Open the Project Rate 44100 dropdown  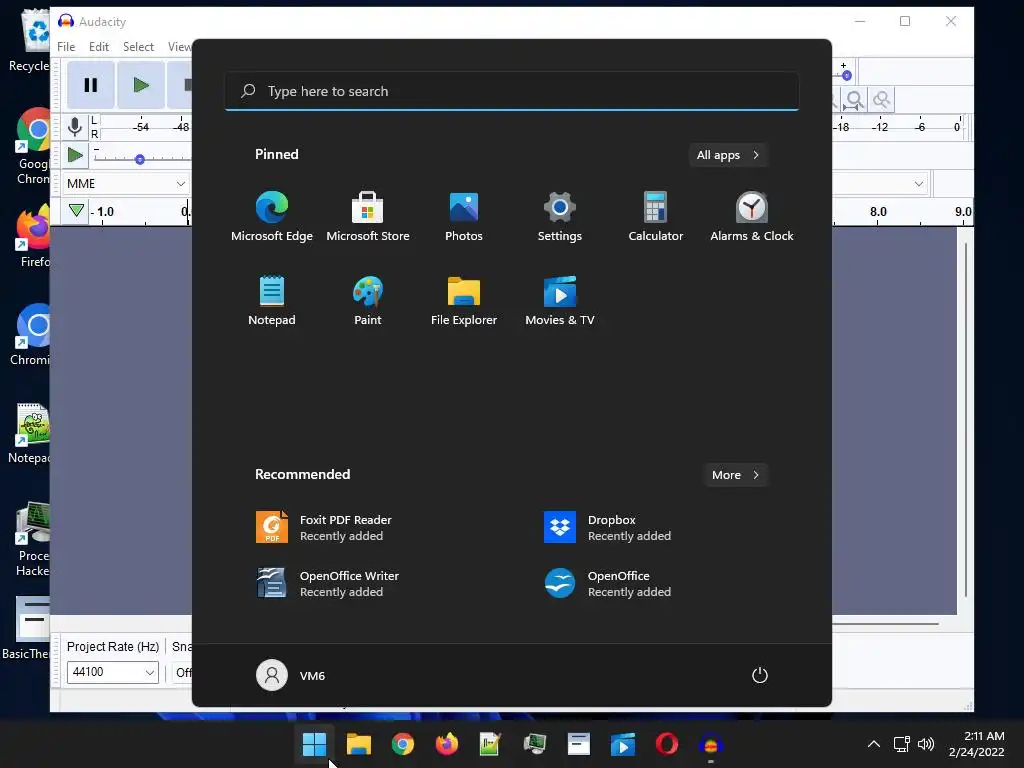click(x=112, y=672)
